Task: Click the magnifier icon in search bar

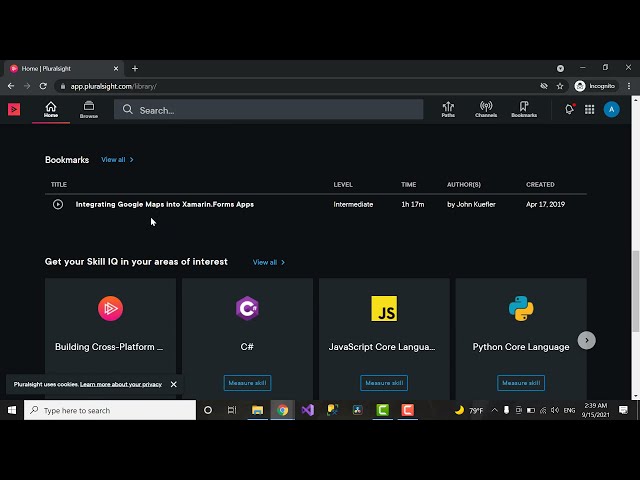Action: click(x=128, y=109)
